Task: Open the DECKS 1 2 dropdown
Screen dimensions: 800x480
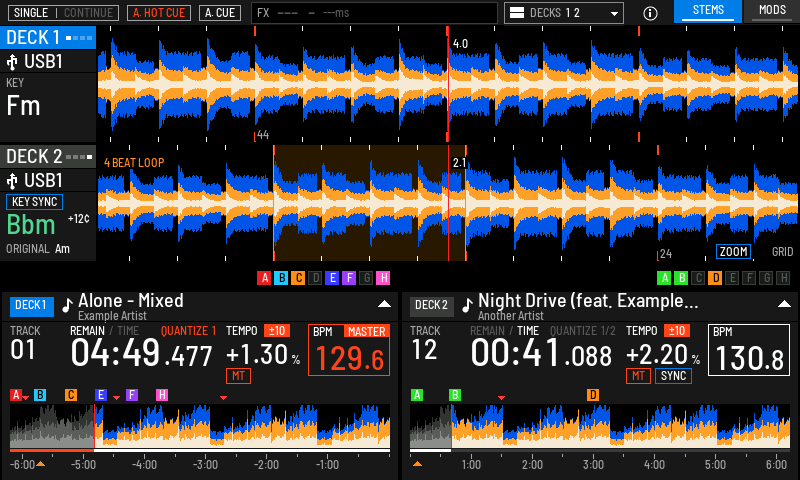Action: click(x=564, y=13)
